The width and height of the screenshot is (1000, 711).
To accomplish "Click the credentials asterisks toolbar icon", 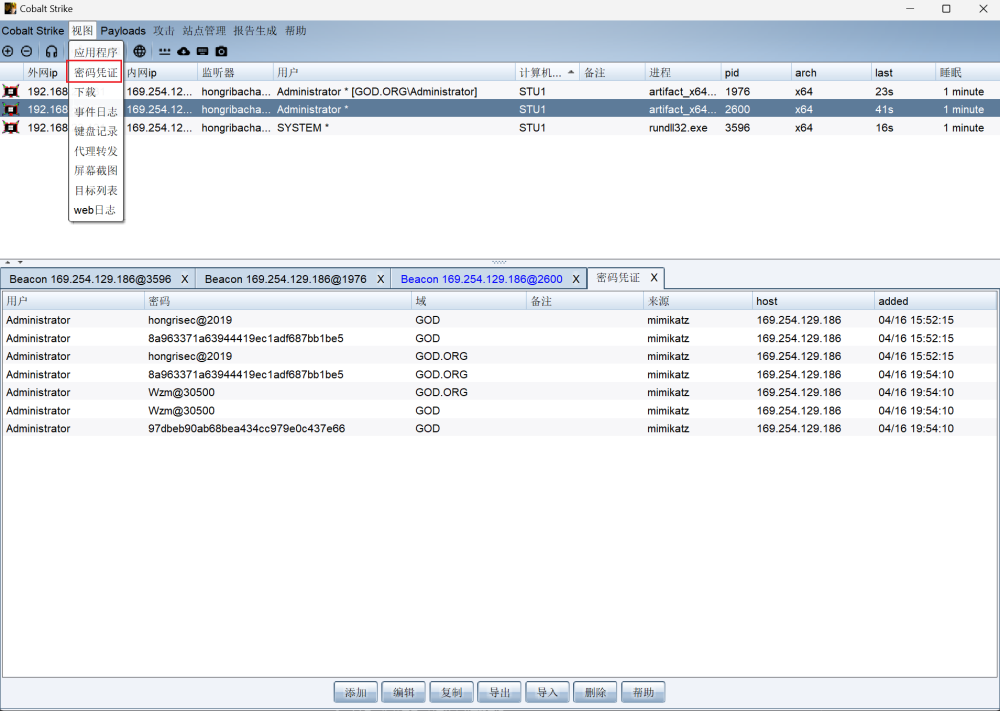I will pyautogui.click(x=164, y=51).
